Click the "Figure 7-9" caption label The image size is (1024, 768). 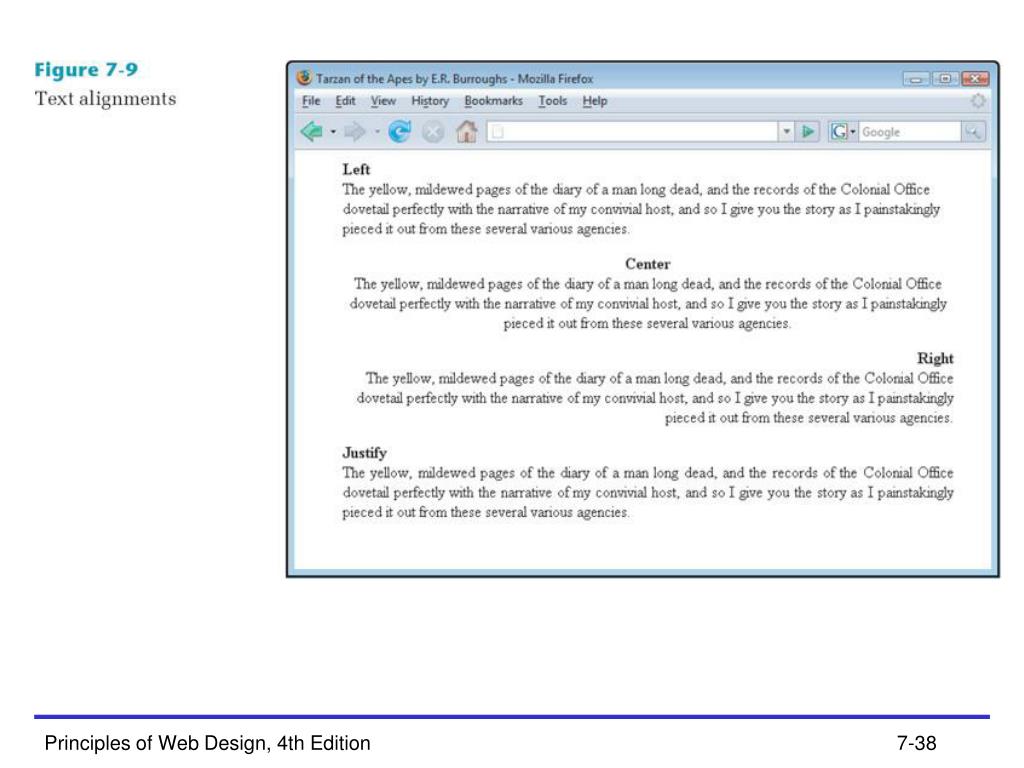coord(86,70)
